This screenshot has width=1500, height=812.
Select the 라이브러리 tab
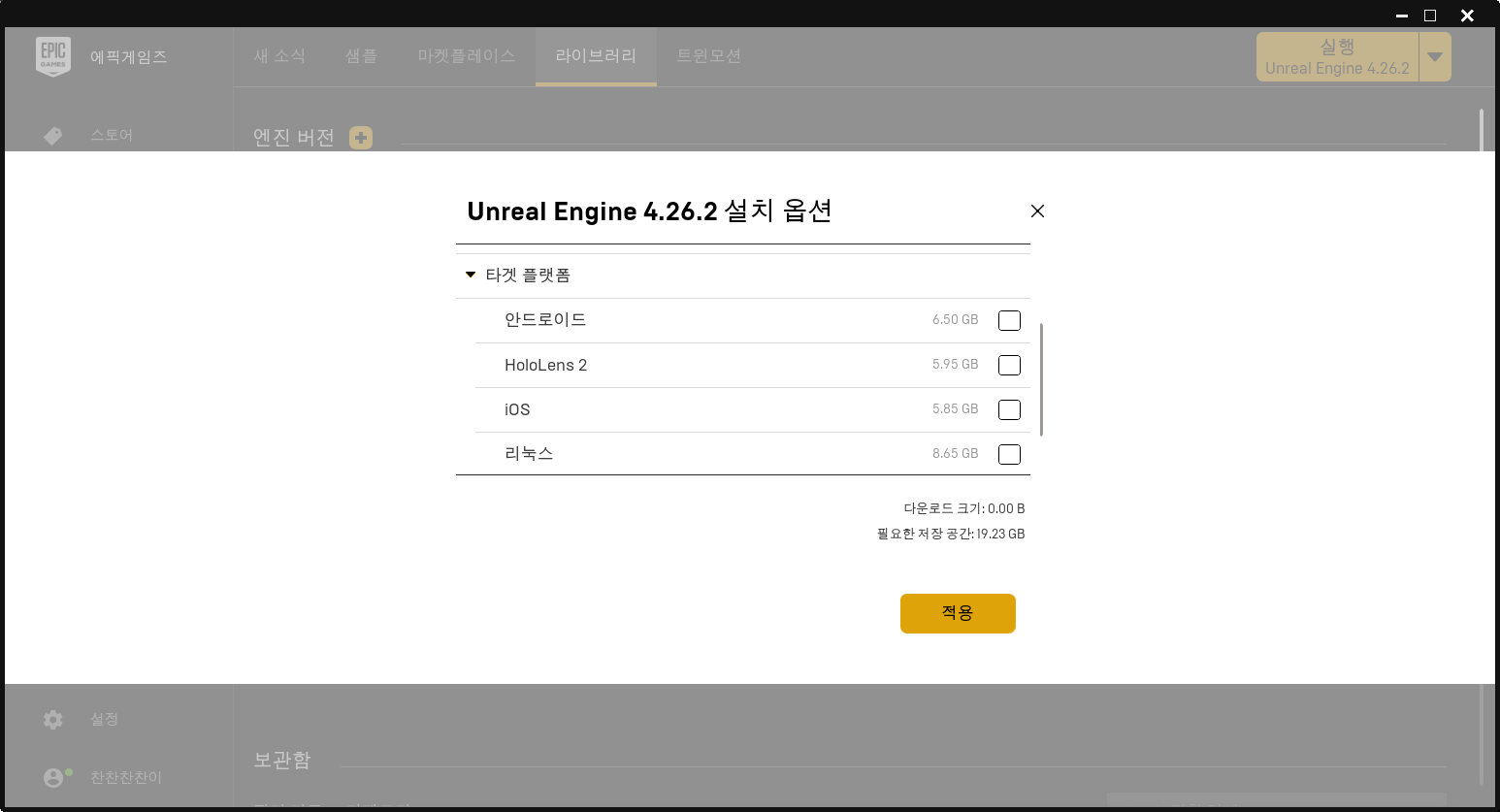click(596, 56)
